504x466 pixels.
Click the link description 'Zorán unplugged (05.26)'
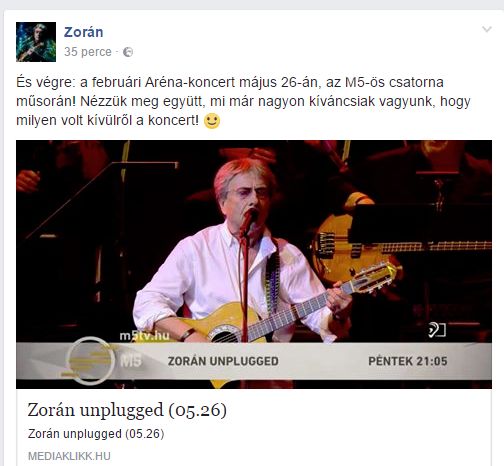click(x=96, y=434)
